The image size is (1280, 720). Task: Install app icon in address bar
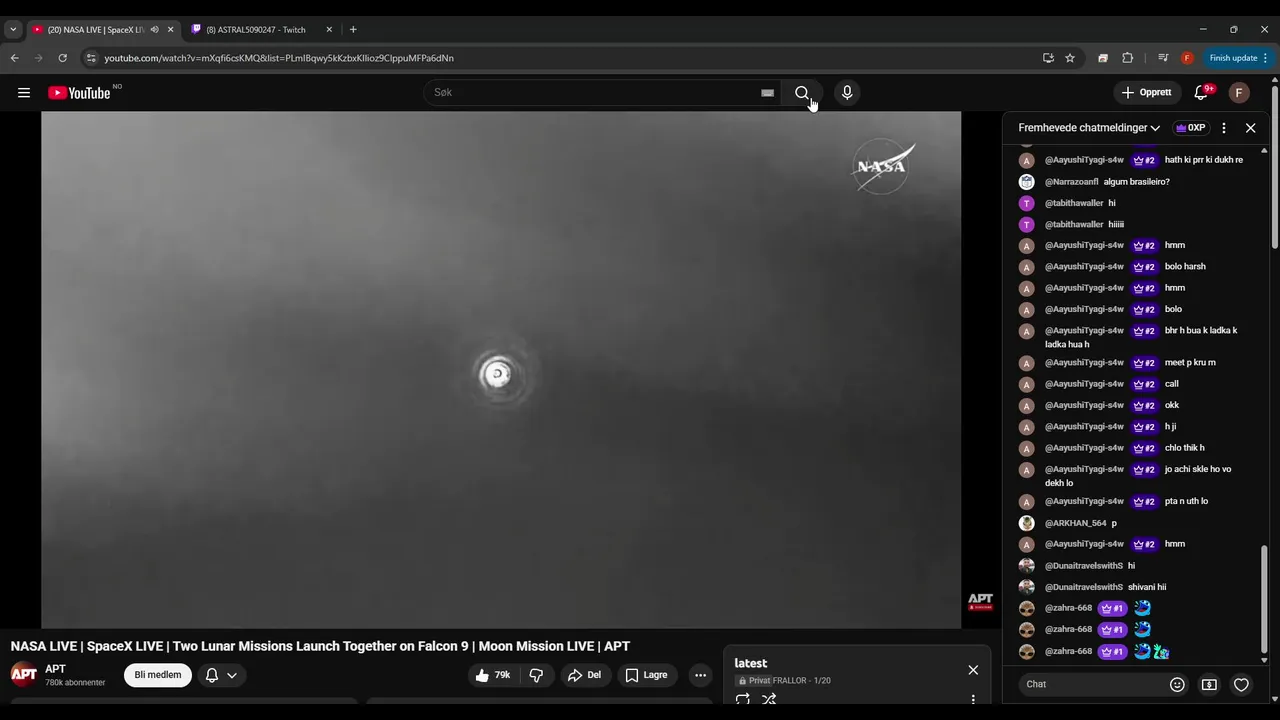pos(1048,58)
